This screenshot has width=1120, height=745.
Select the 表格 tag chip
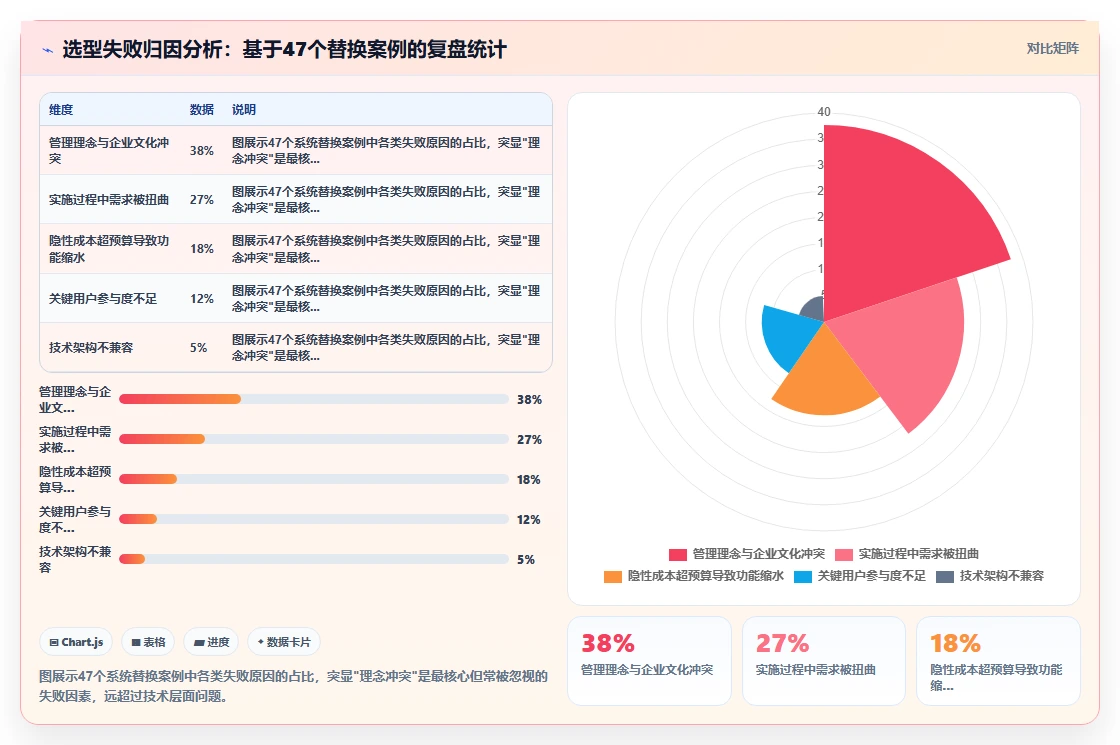click(x=148, y=642)
